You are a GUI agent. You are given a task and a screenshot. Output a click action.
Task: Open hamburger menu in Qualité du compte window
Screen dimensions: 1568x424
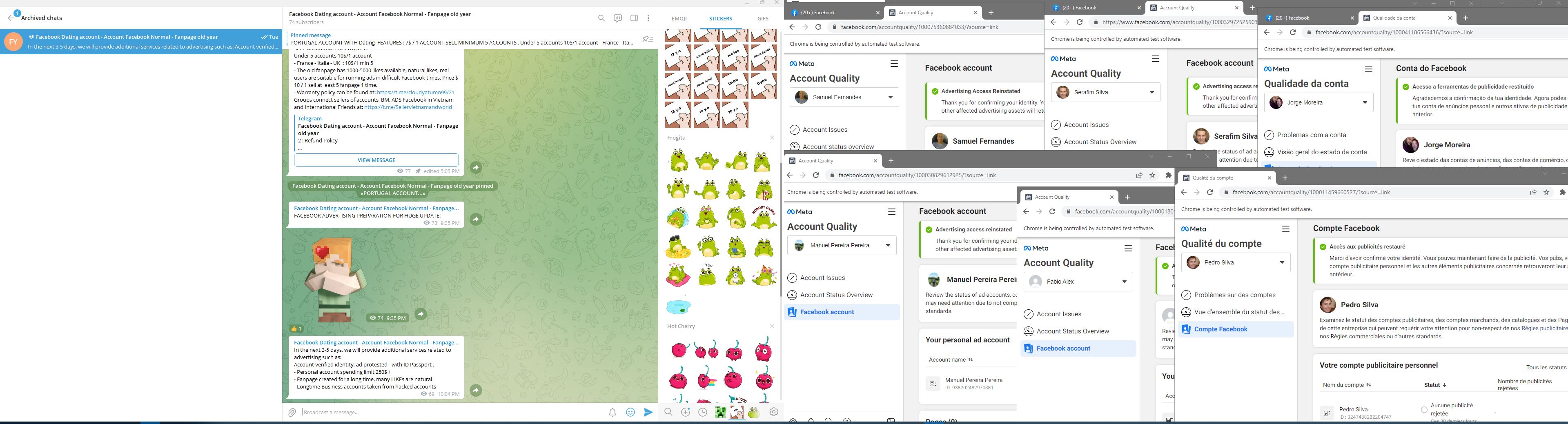point(1285,229)
